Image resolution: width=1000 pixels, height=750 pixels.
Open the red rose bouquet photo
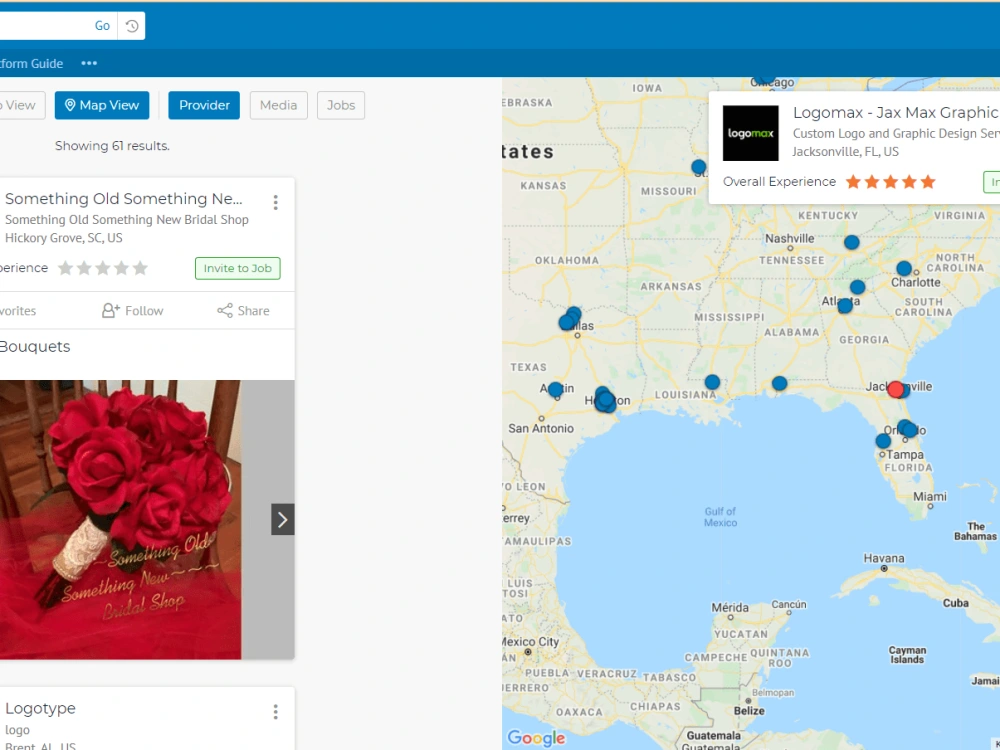click(x=121, y=519)
